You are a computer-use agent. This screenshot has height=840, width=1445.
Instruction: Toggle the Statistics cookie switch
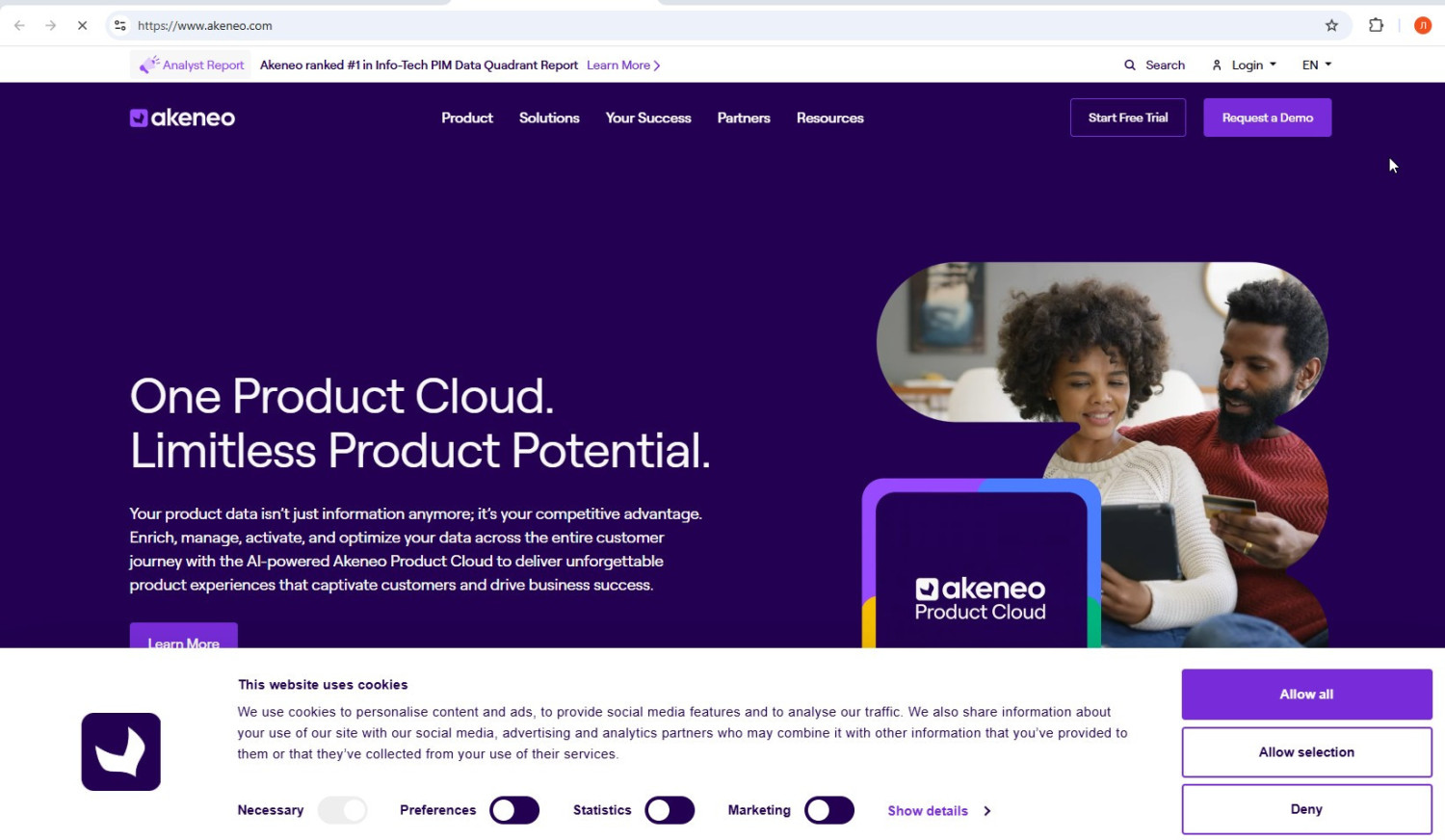coord(670,810)
